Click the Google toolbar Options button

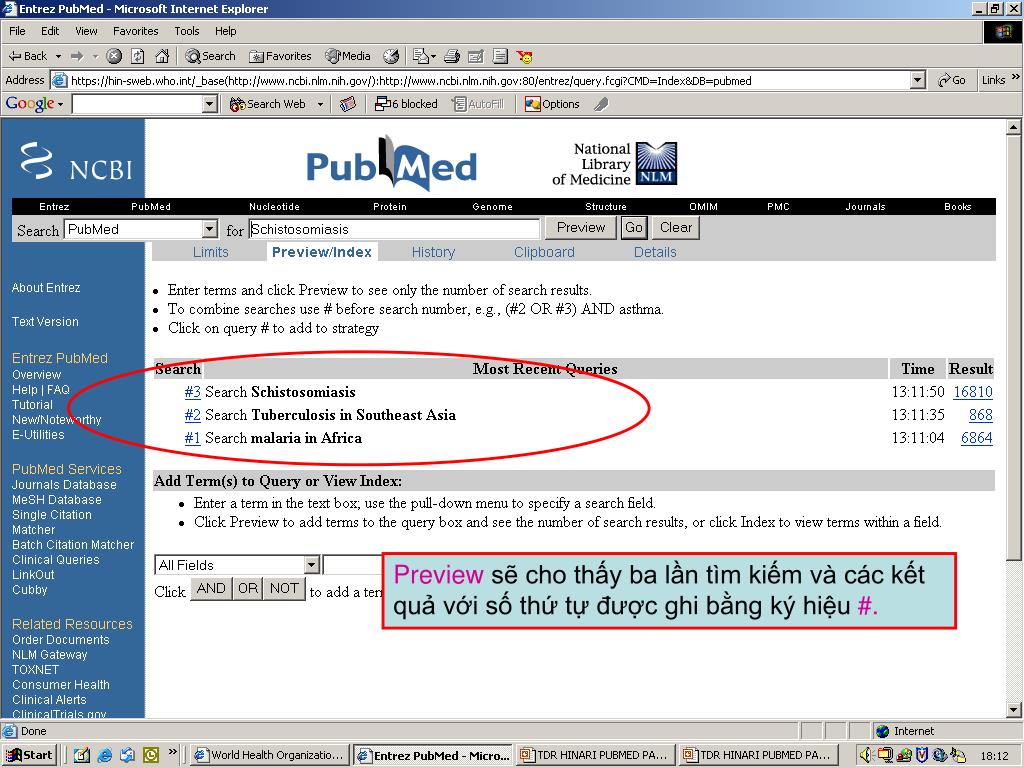point(552,104)
